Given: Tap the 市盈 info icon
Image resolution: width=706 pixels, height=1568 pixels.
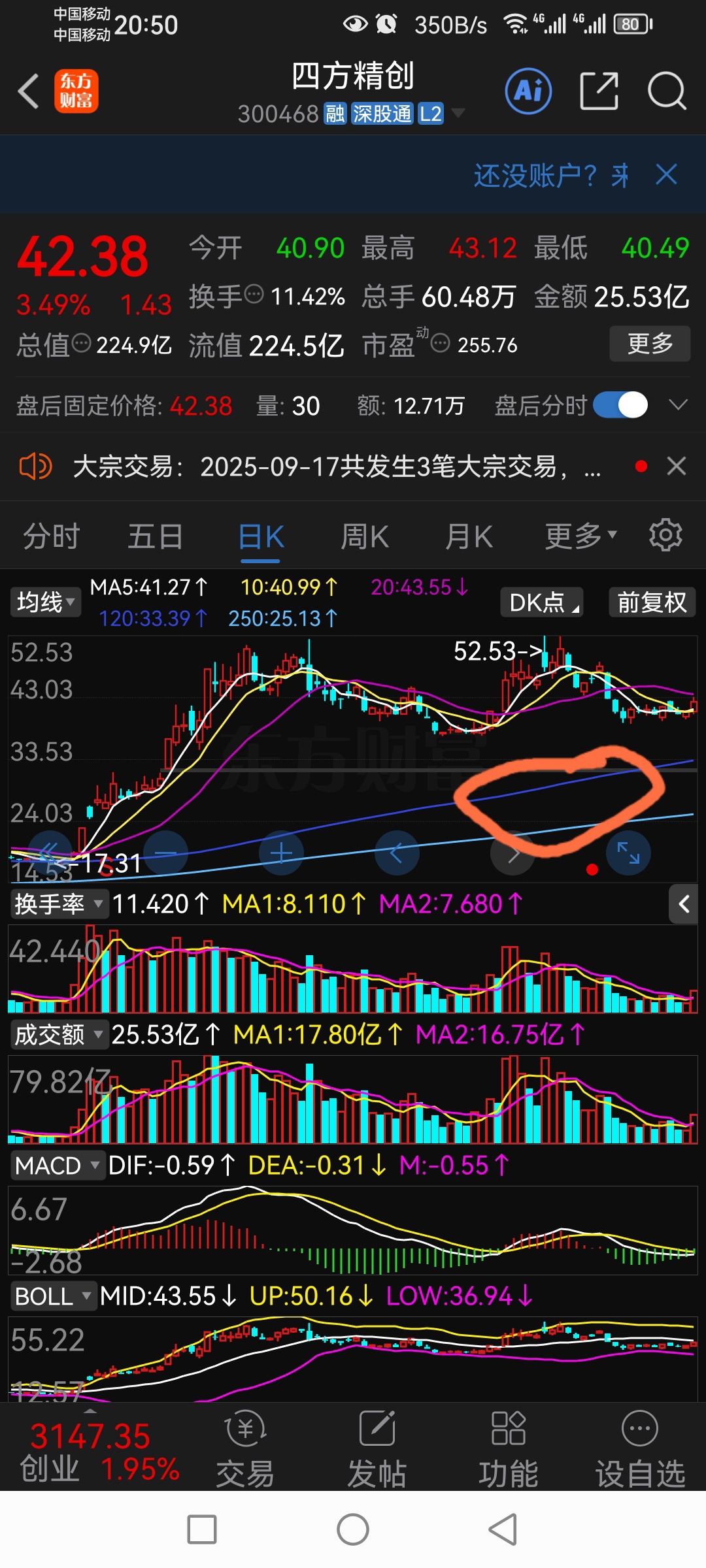Looking at the screenshot, I should point(441,342).
